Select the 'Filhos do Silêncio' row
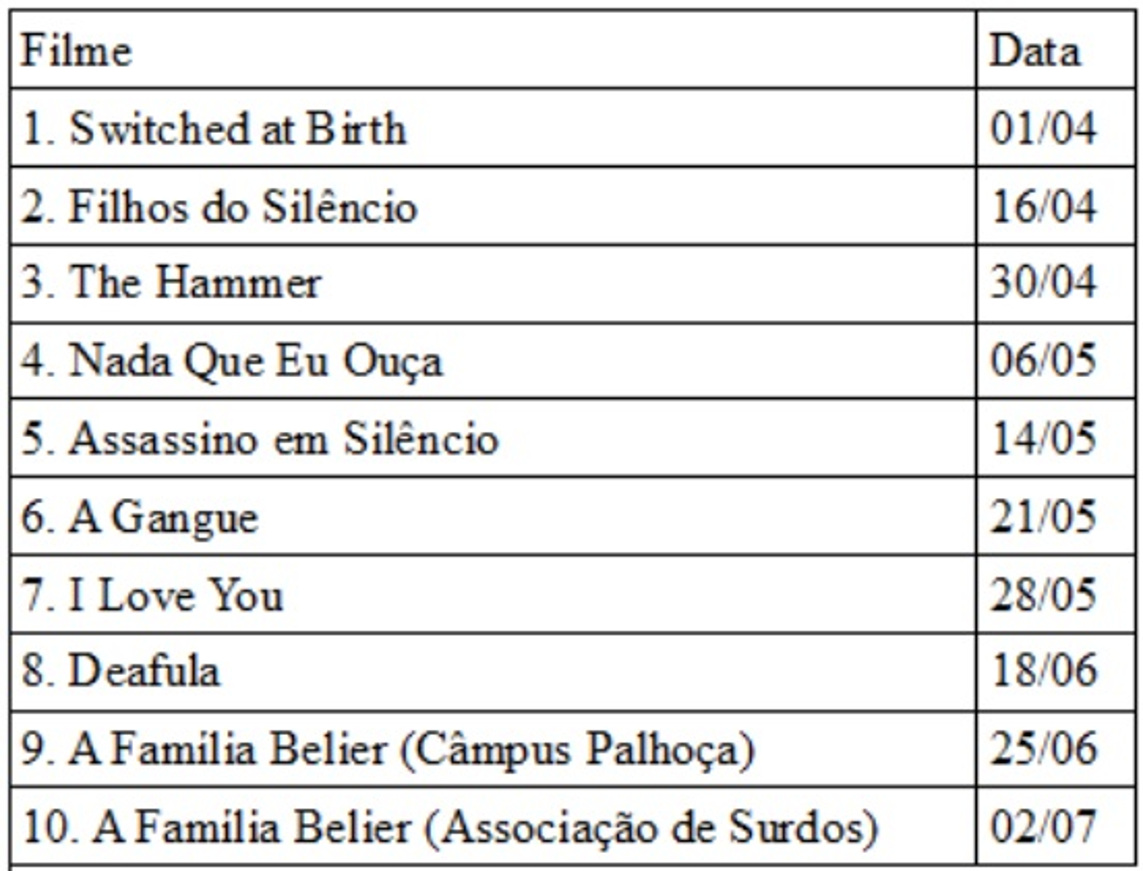The image size is (1143, 871). [x=219, y=207]
